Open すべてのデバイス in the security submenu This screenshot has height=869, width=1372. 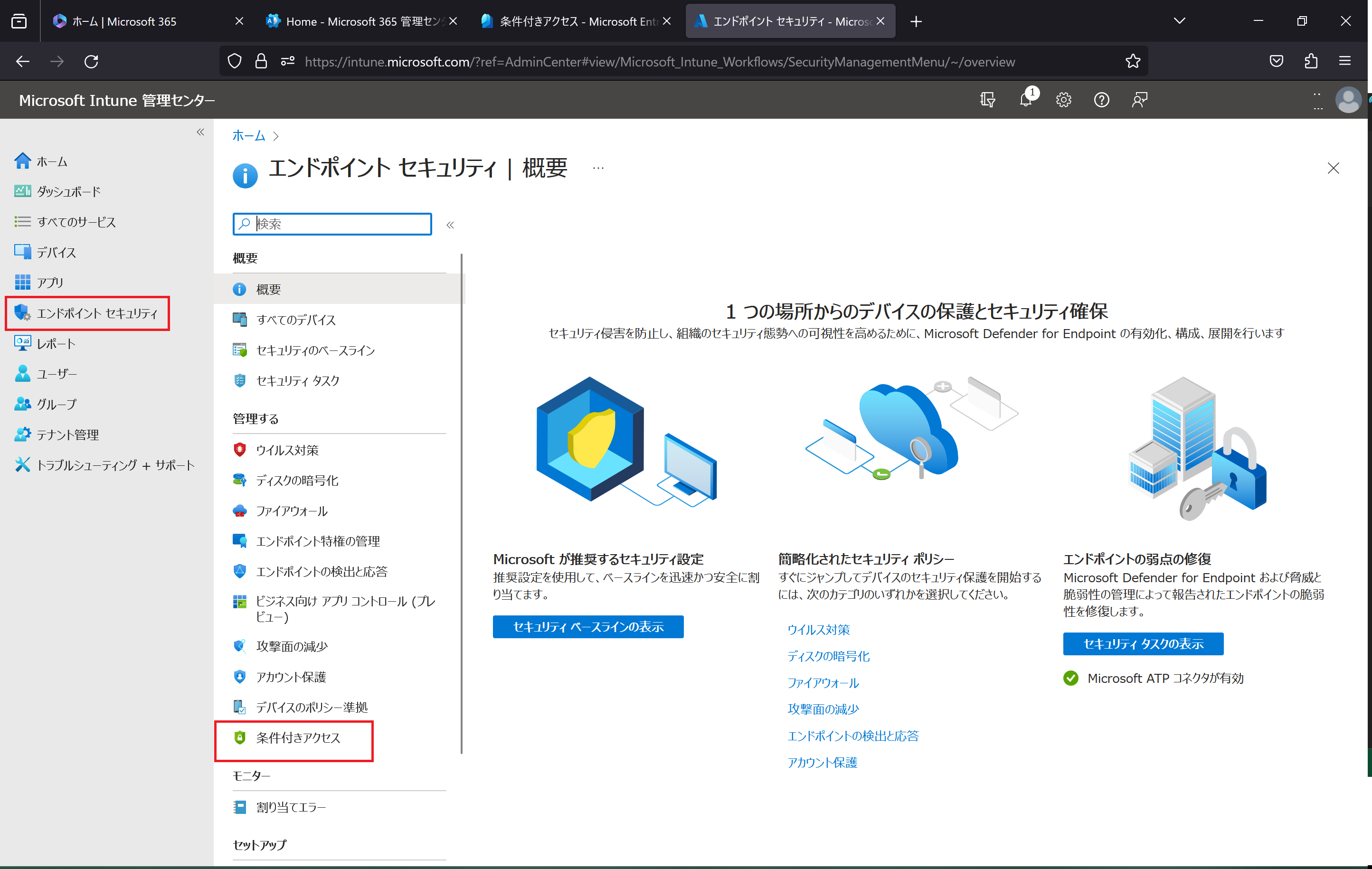pos(284,320)
